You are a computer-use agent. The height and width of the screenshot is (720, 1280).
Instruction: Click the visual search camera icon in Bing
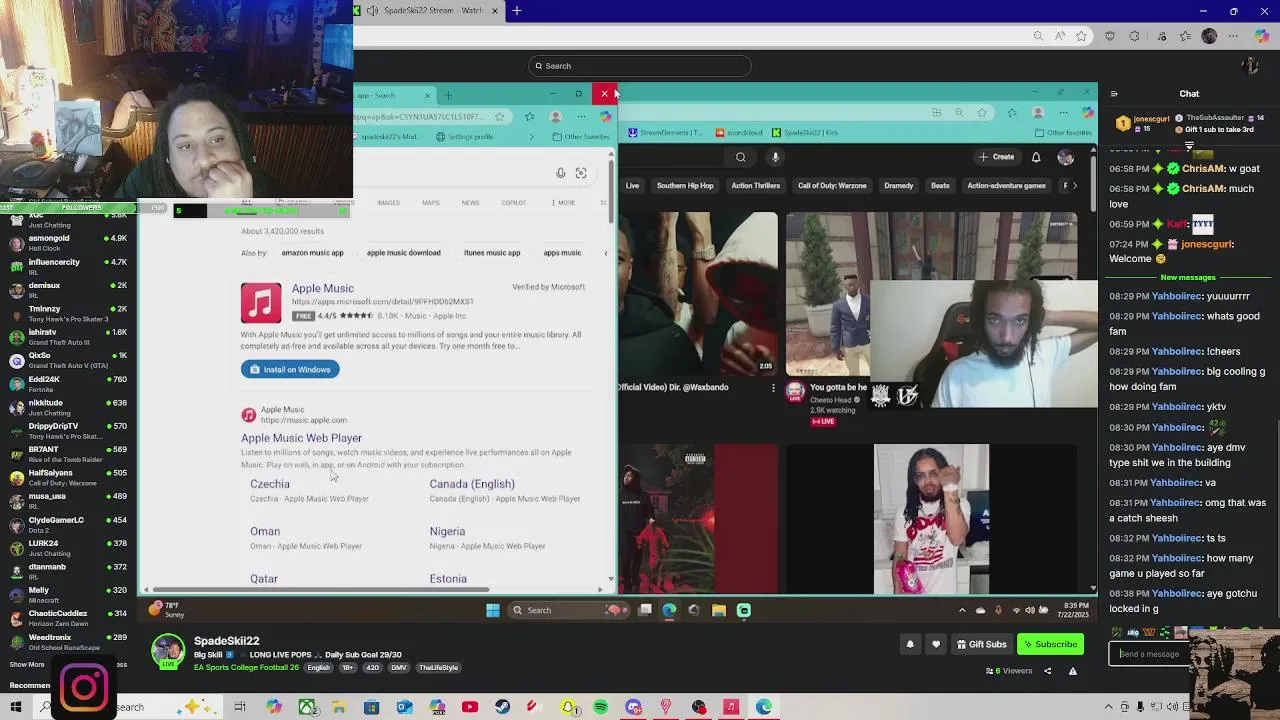[581, 173]
